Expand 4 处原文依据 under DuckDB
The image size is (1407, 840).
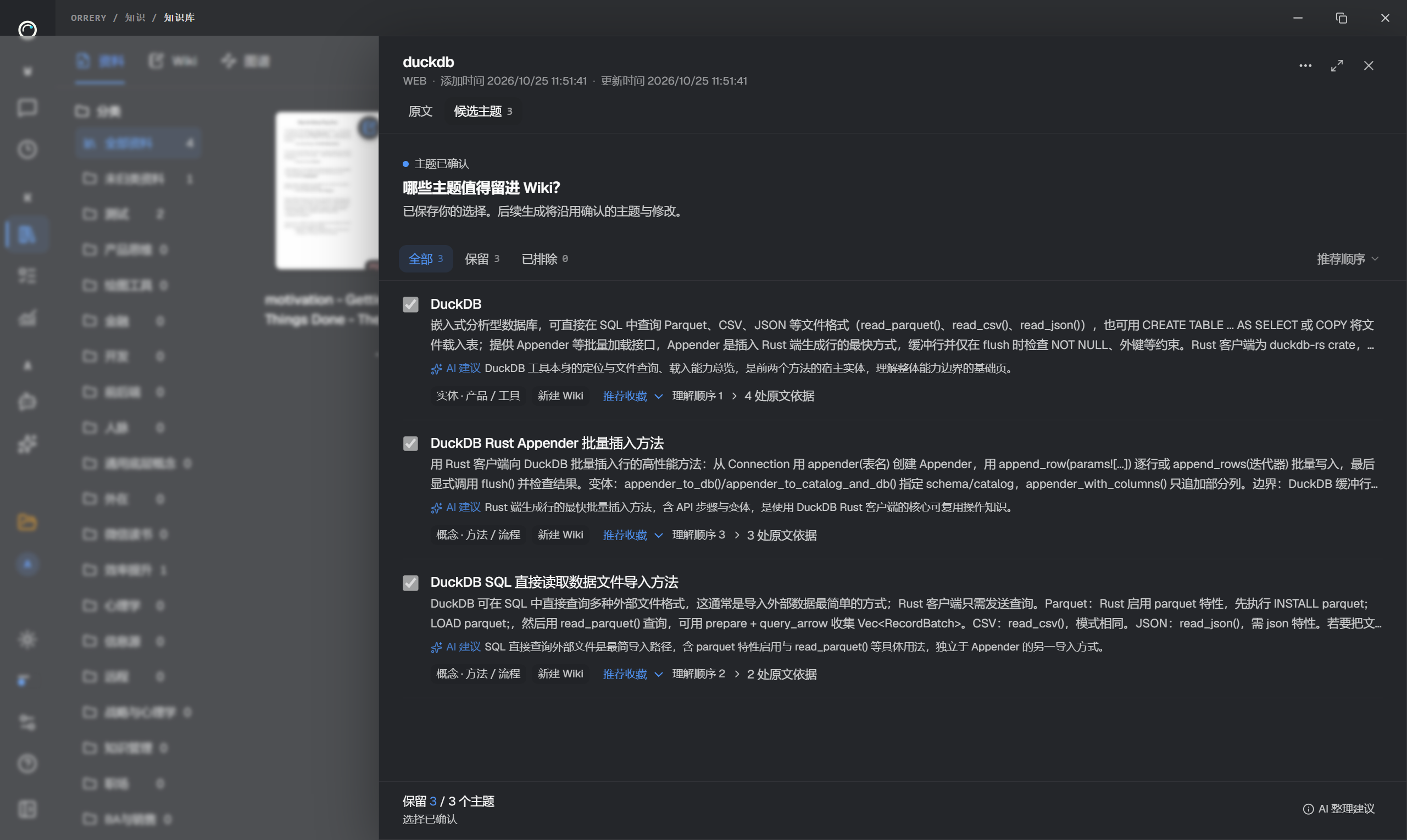773,396
